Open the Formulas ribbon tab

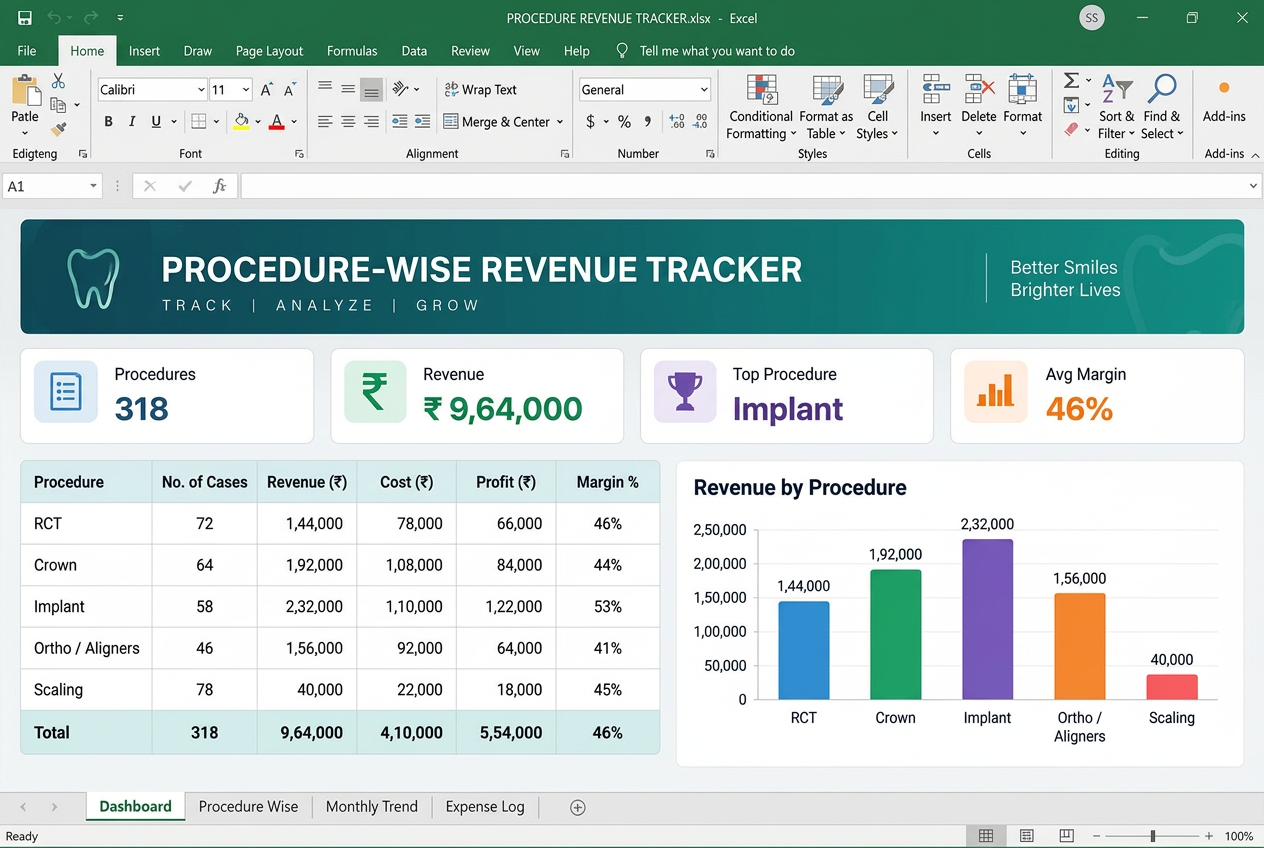[352, 51]
